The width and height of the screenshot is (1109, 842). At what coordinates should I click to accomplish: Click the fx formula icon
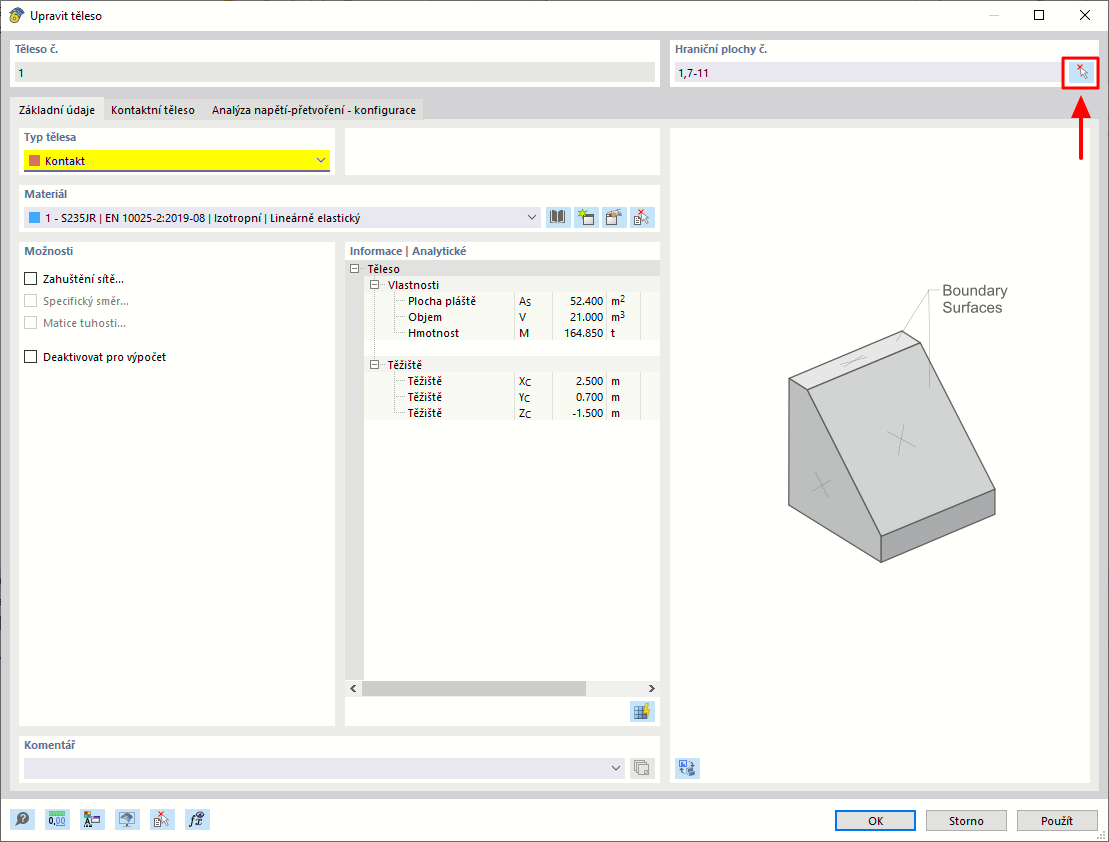point(197,819)
